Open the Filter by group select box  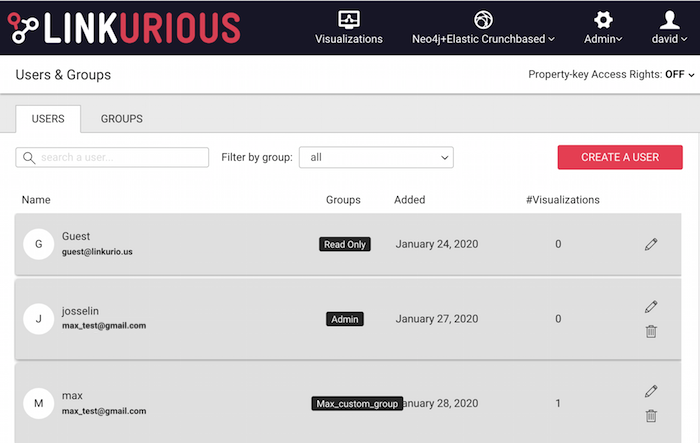(376, 157)
